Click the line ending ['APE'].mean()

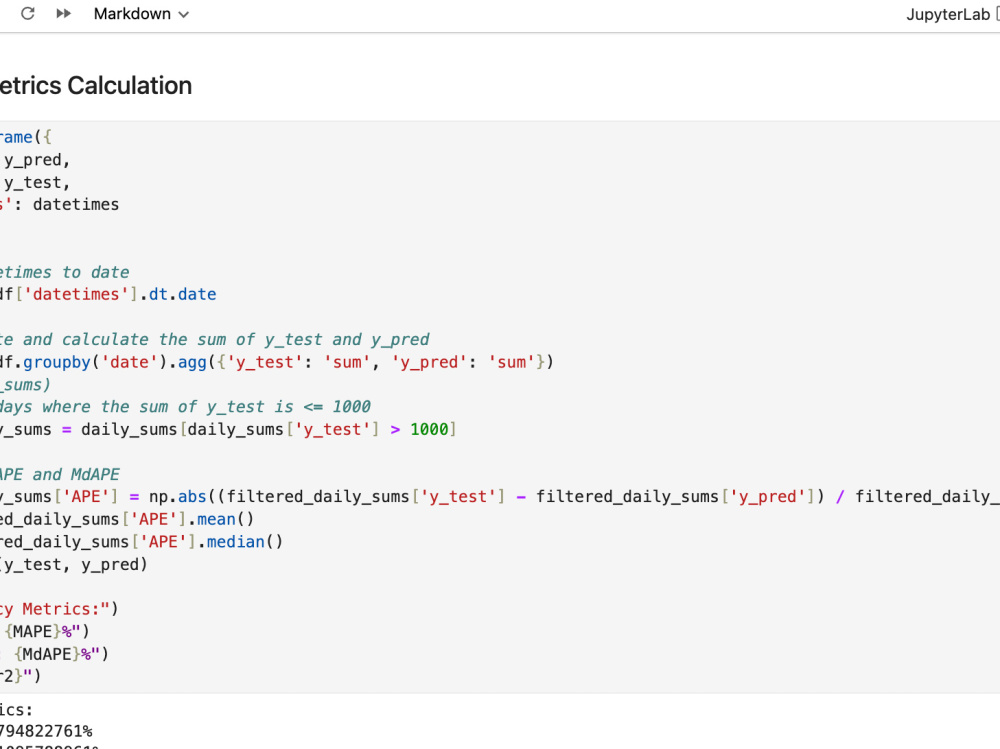tap(127, 519)
